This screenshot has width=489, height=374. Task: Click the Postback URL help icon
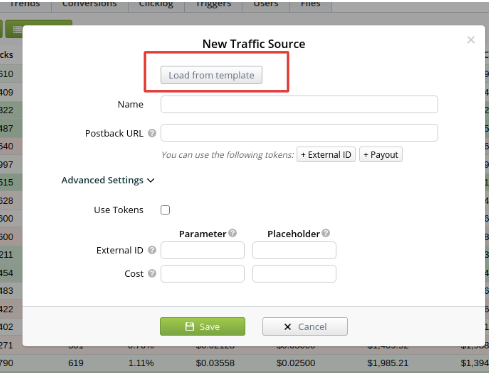coord(152,133)
